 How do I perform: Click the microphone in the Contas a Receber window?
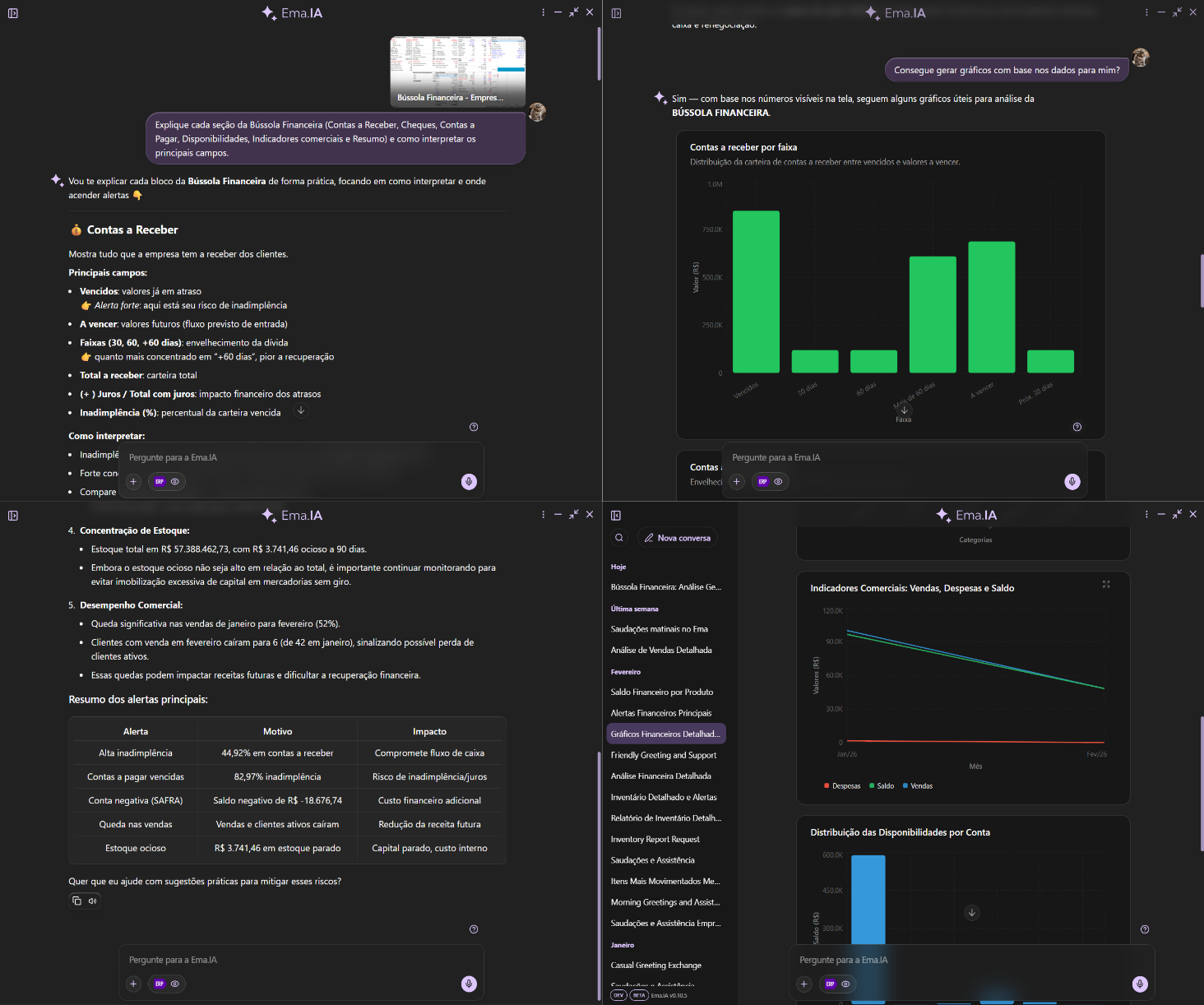click(x=469, y=482)
